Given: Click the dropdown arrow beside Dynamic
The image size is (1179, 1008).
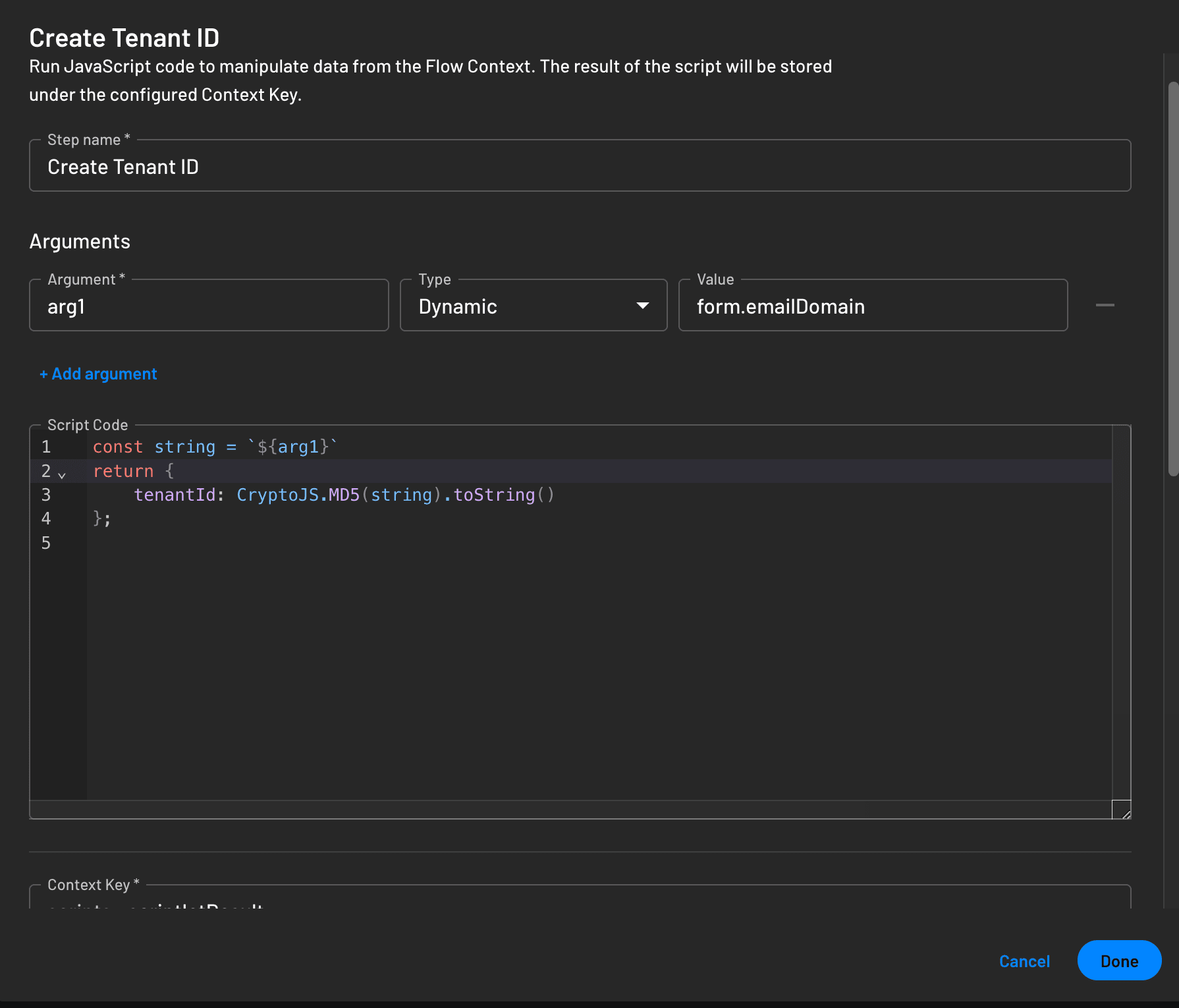Looking at the screenshot, I should (x=642, y=306).
